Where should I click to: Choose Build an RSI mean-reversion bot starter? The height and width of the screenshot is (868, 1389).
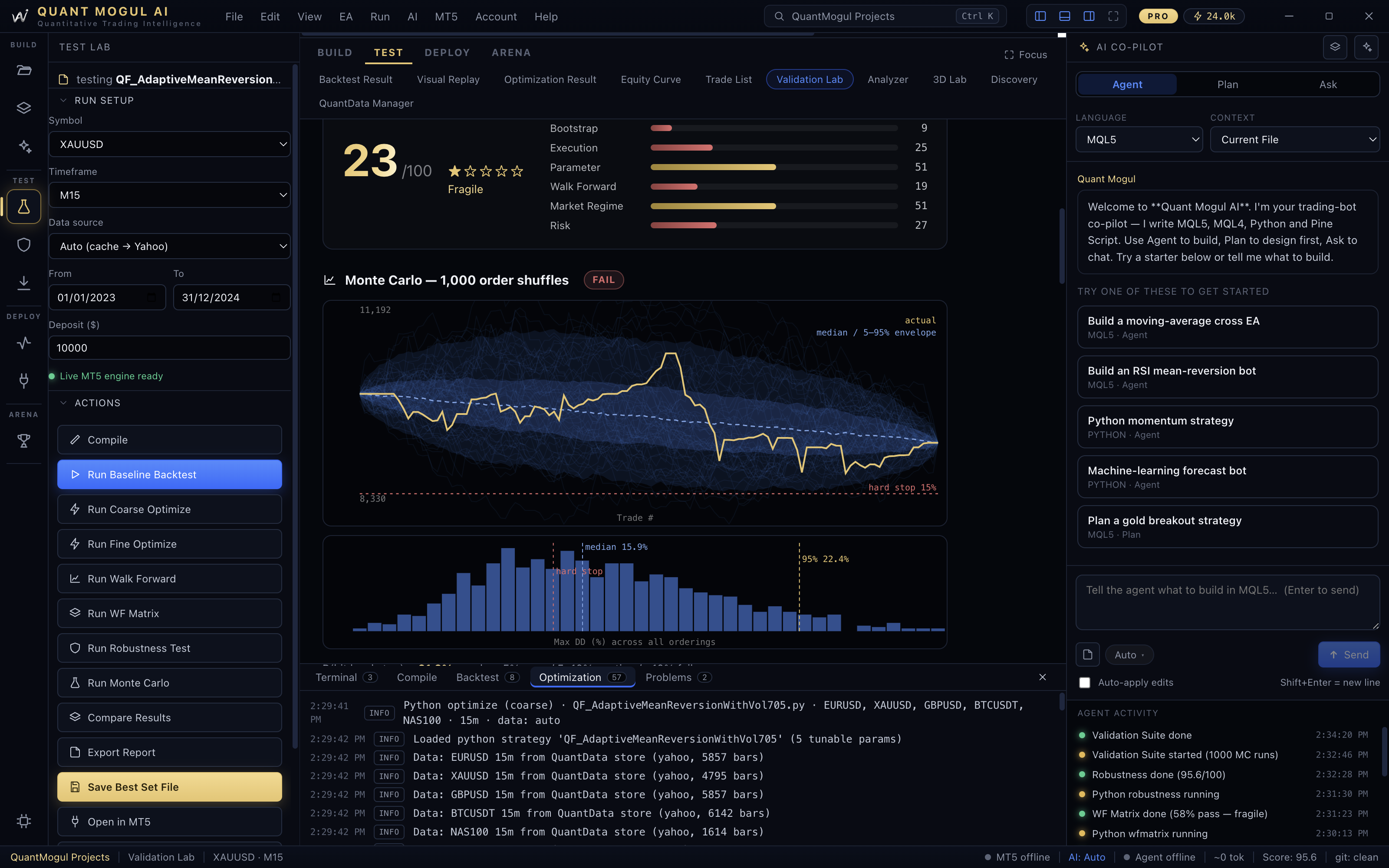click(x=1228, y=377)
